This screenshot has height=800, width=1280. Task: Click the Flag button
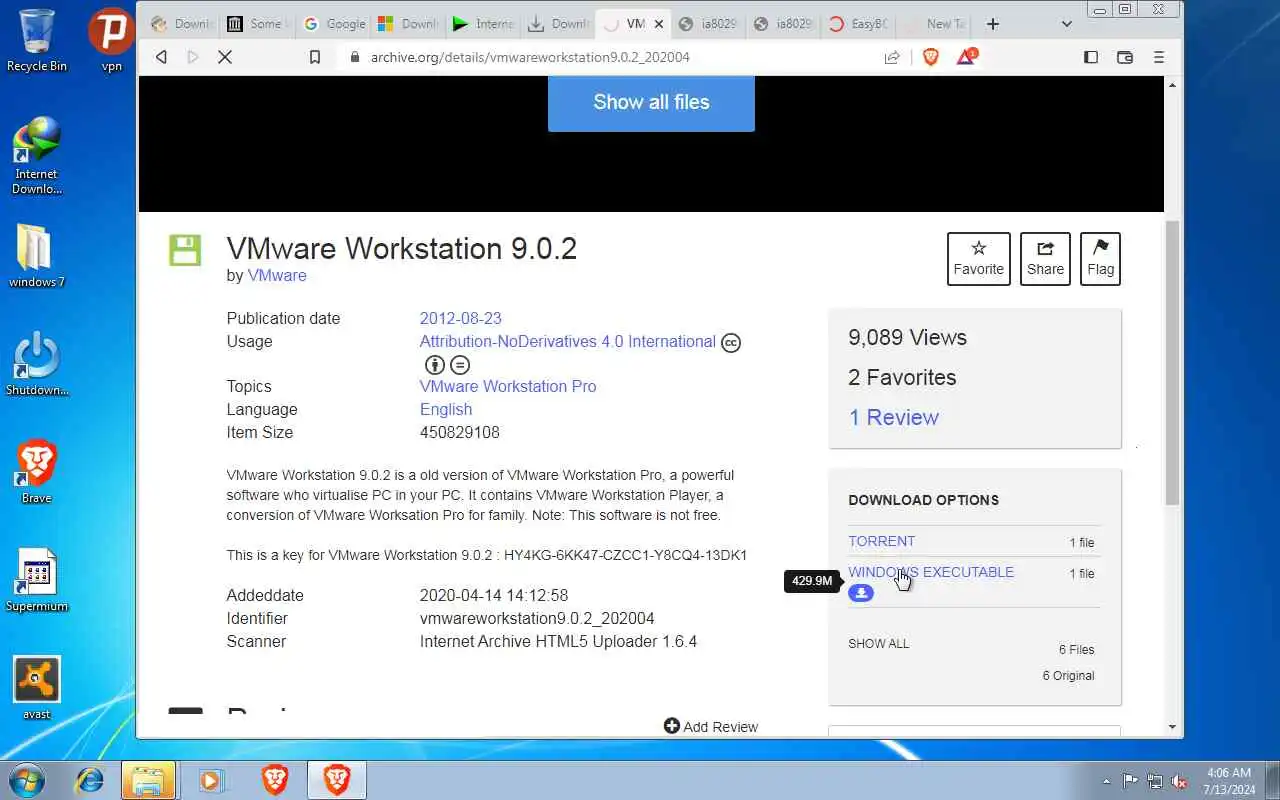click(x=1100, y=259)
